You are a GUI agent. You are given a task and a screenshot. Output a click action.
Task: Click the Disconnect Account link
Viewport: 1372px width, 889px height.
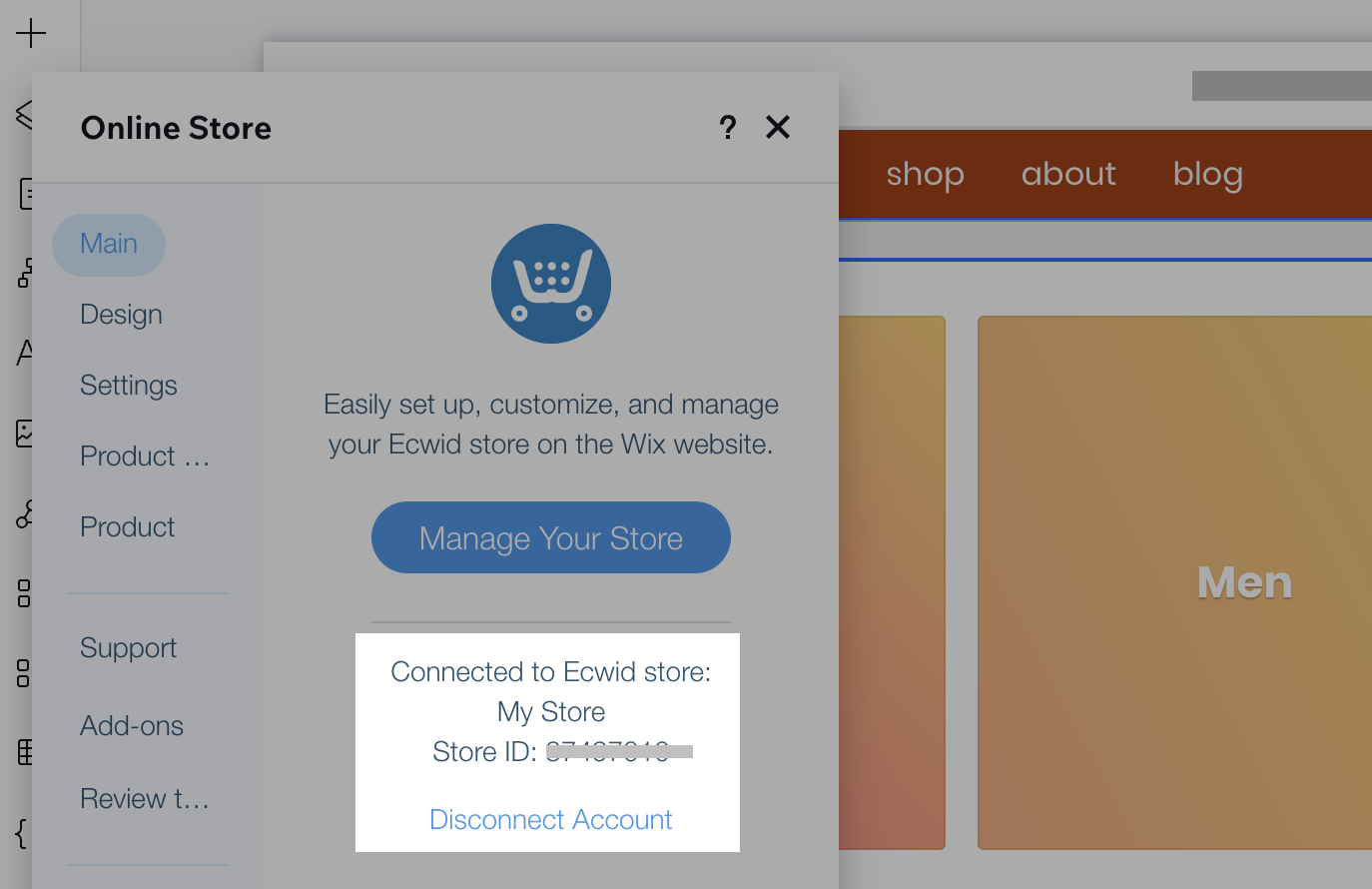(551, 820)
